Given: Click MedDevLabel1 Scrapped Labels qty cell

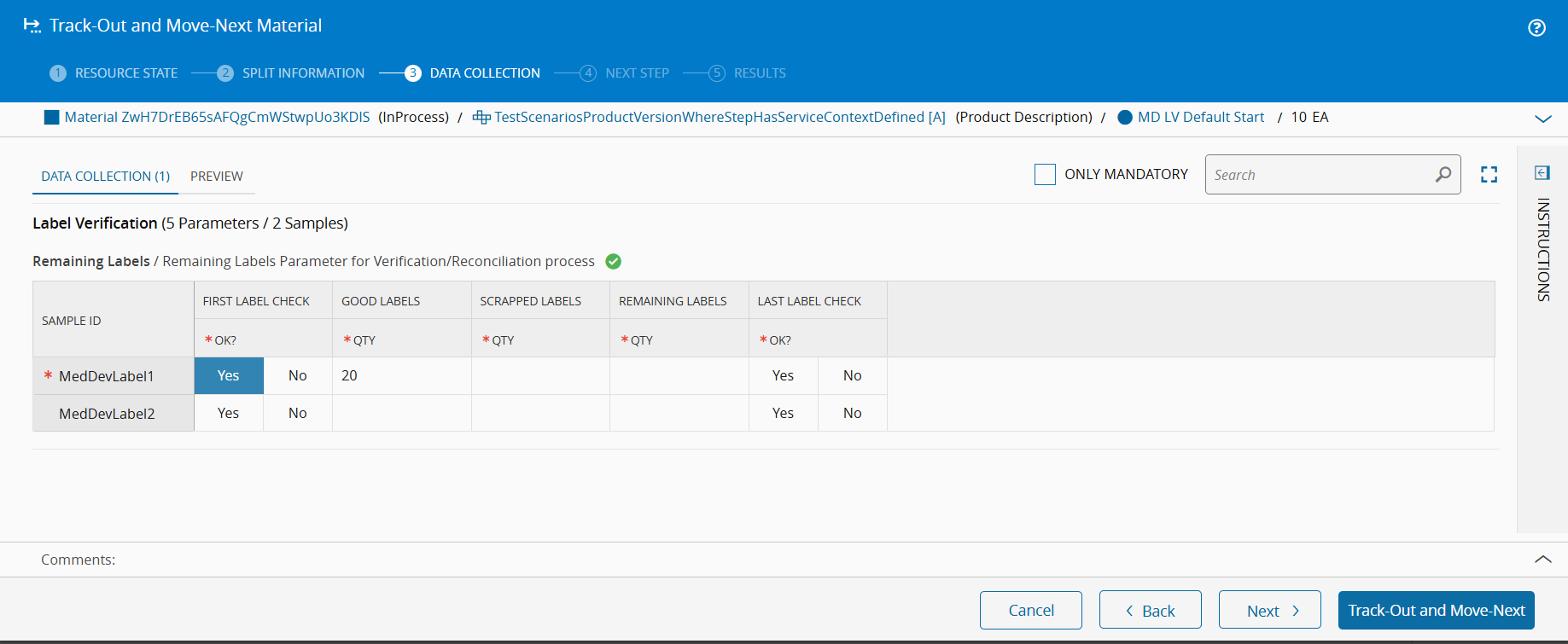Looking at the screenshot, I should (x=541, y=375).
